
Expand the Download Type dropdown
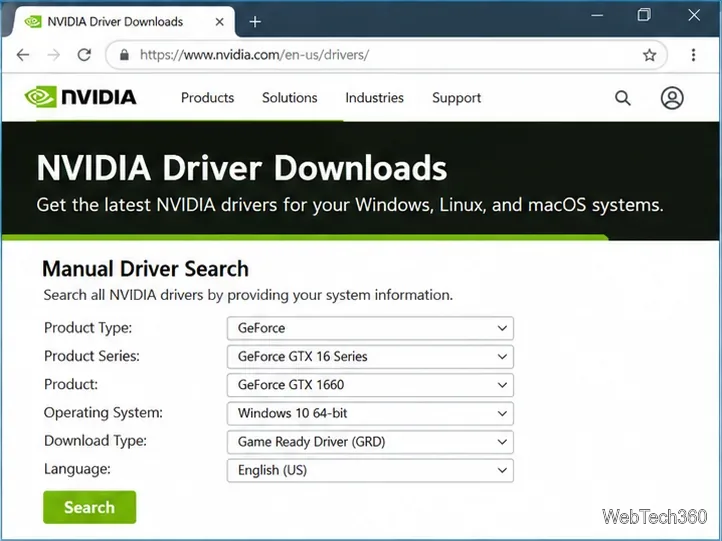[370, 442]
